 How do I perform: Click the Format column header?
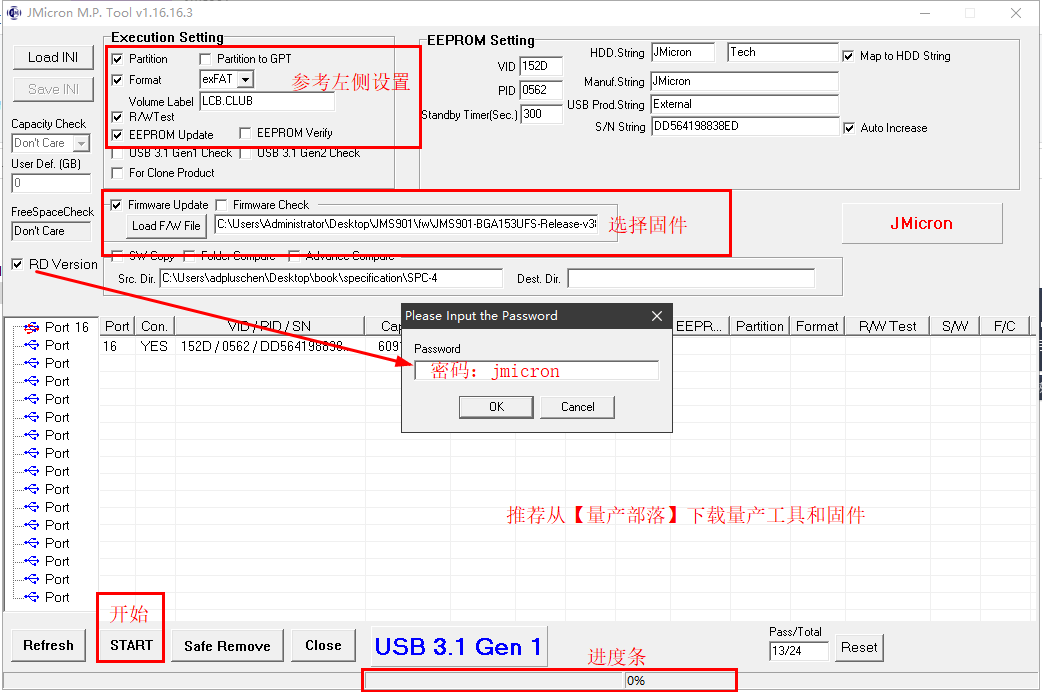(x=817, y=326)
